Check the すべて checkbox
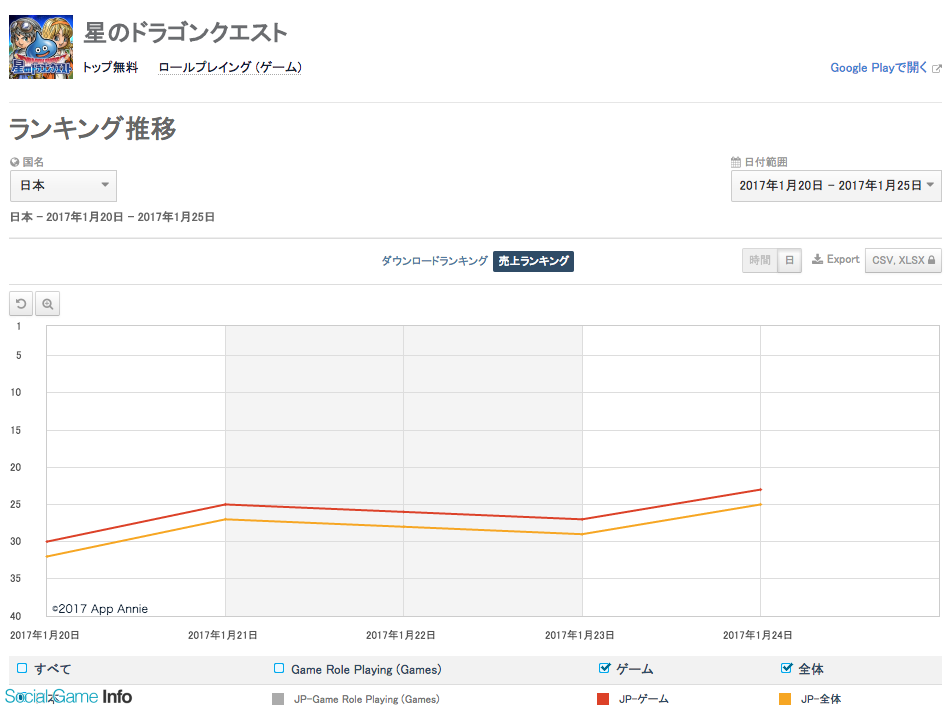This screenshot has height=709, width=949. pyautogui.click(x=22, y=668)
